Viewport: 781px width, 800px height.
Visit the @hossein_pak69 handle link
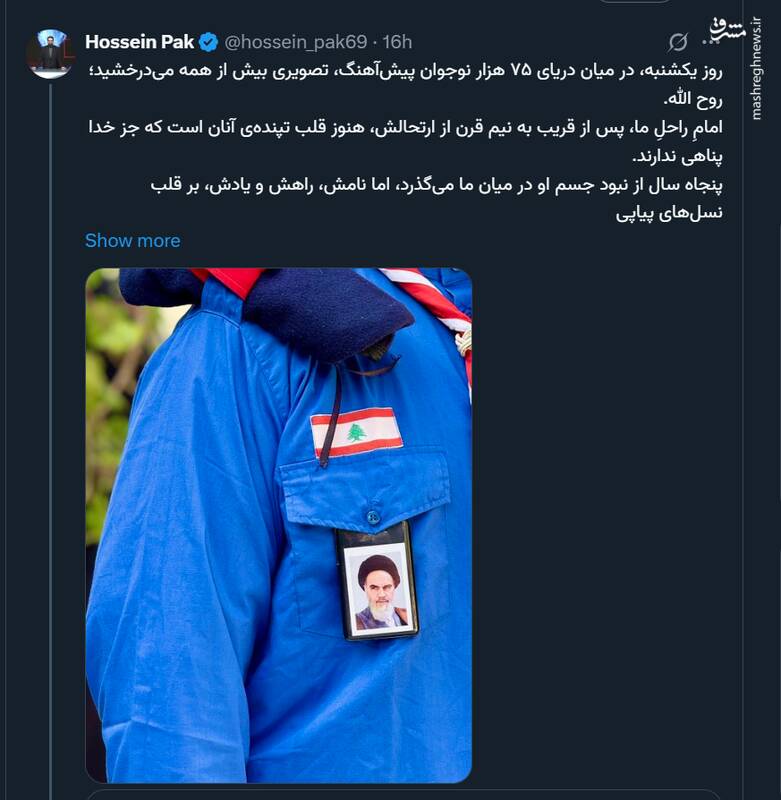[295, 42]
